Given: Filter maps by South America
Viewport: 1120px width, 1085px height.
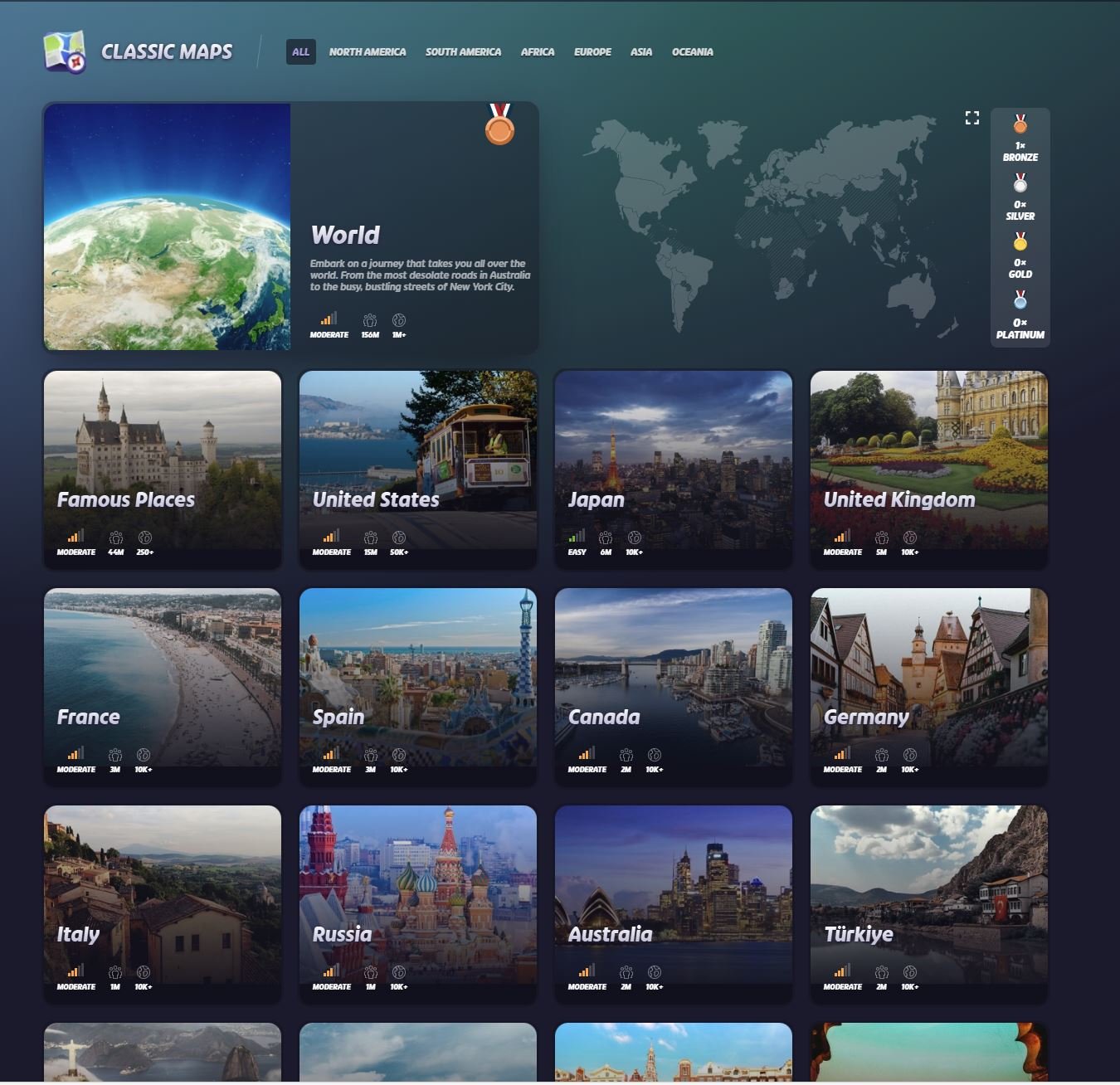Looking at the screenshot, I should click(x=463, y=51).
